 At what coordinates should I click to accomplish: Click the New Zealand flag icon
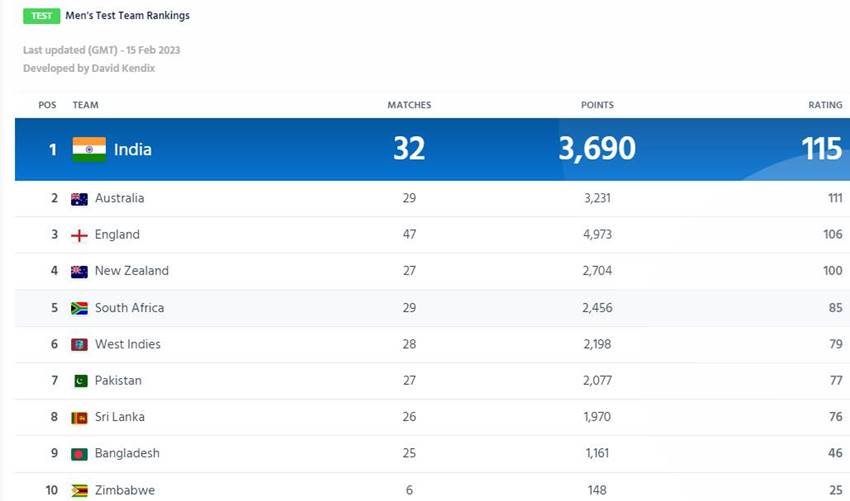tap(80, 271)
